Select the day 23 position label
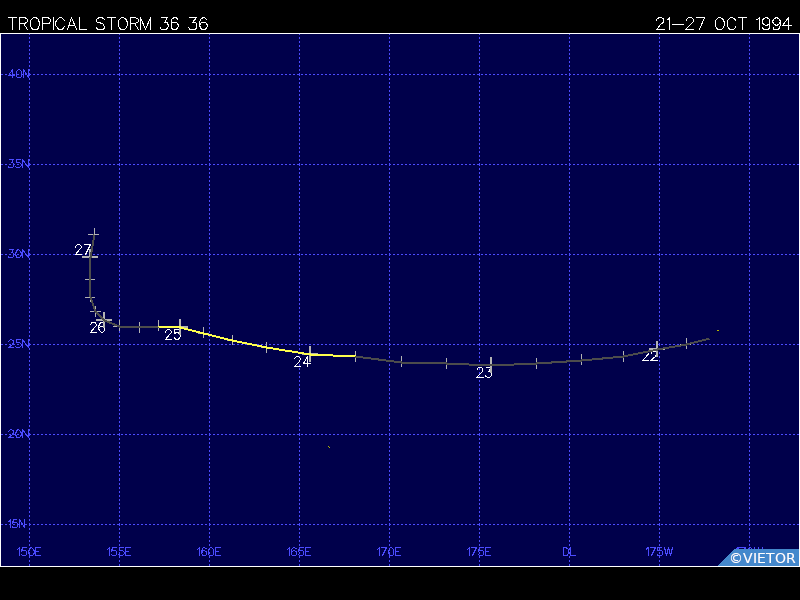 pyautogui.click(x=484, y=373)
